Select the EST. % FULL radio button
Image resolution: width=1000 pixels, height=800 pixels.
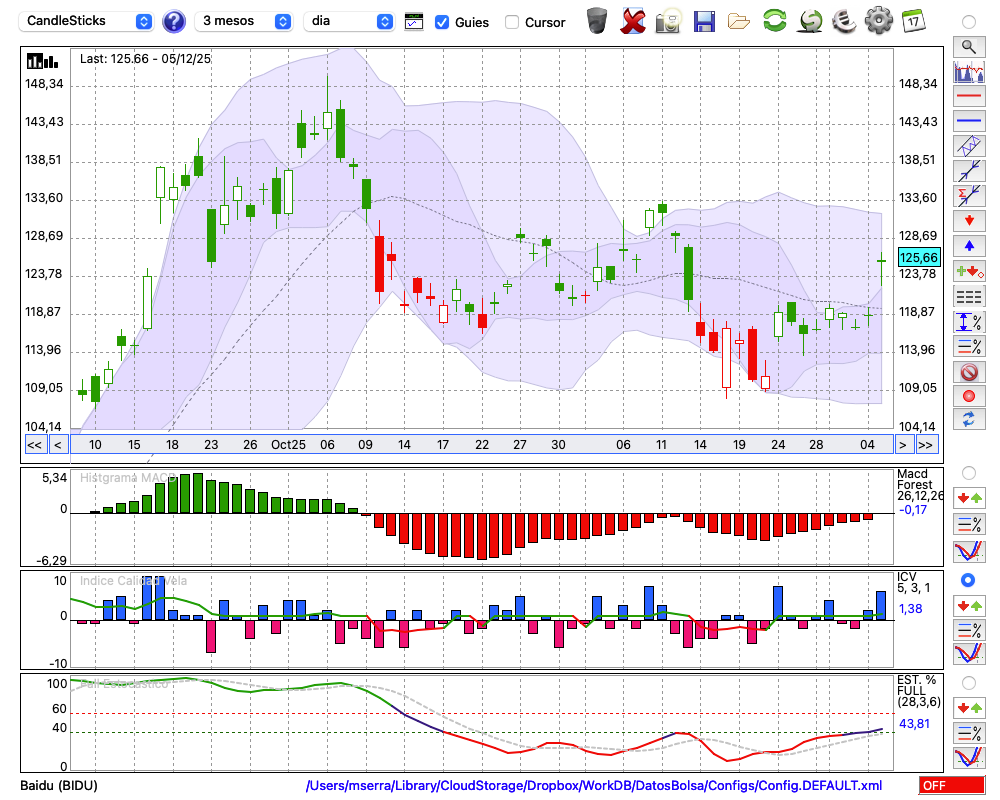(x=968, y=683)
